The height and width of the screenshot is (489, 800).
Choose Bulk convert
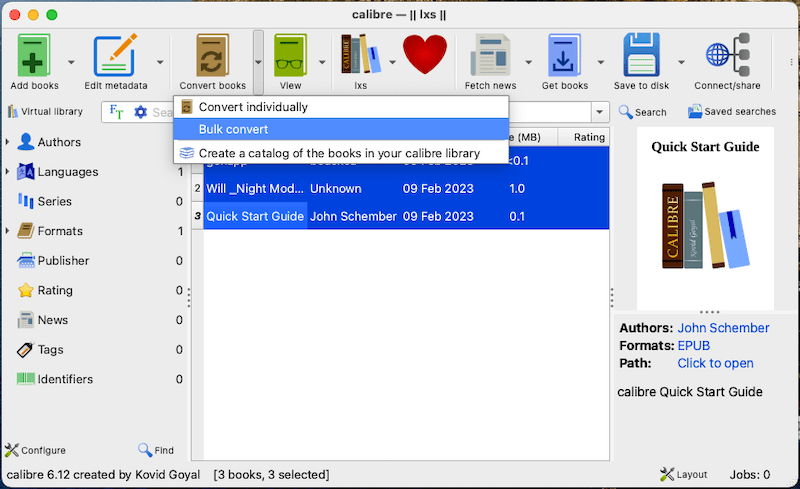pos(341,130)
